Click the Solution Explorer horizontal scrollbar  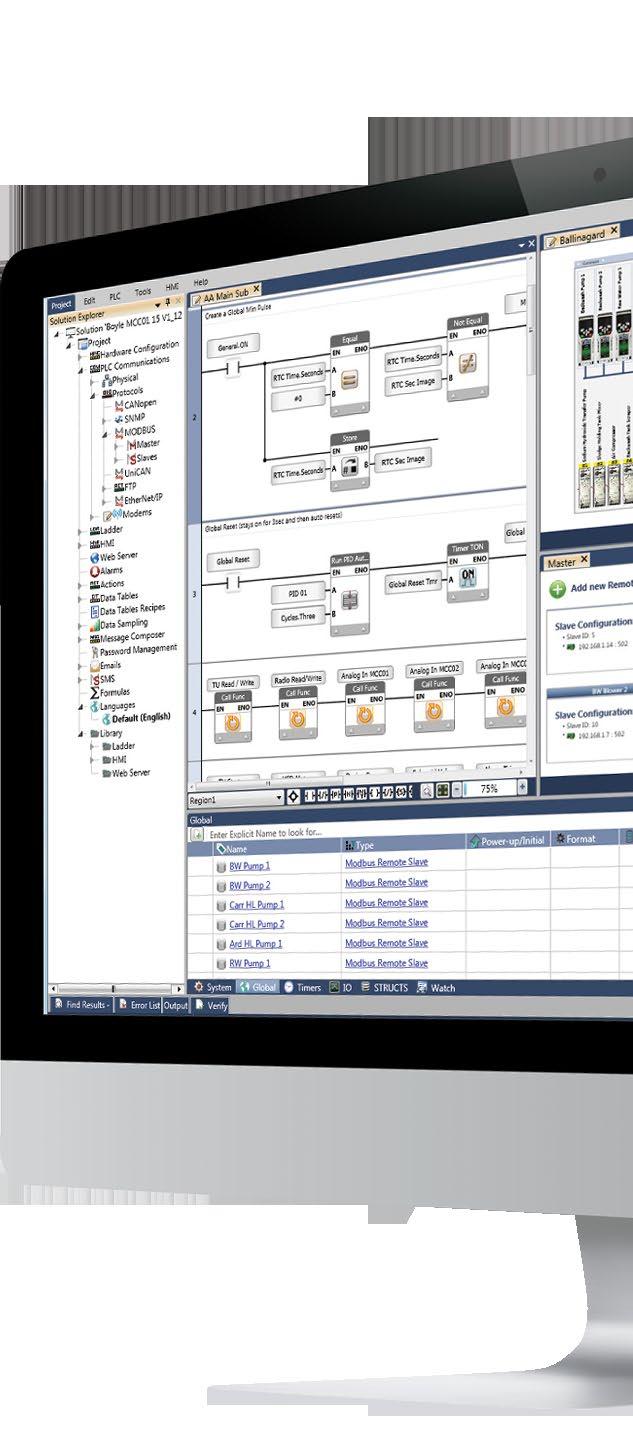[117, 989]
